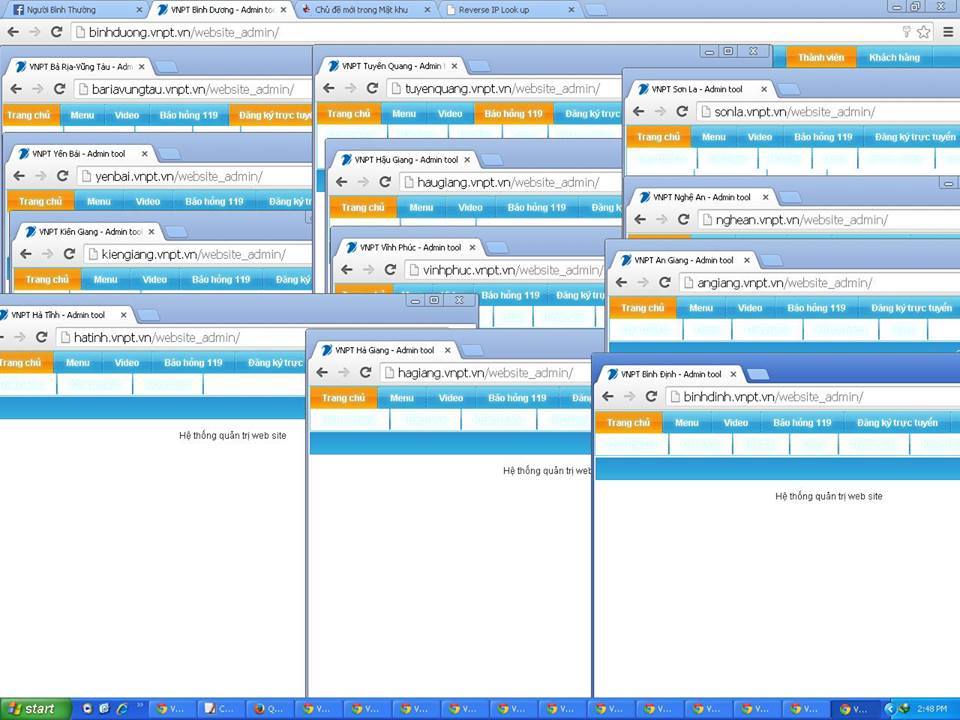The image size is (960, 720).
Task: Reload the Hậu Giang admin window
Action: [385, 182]
